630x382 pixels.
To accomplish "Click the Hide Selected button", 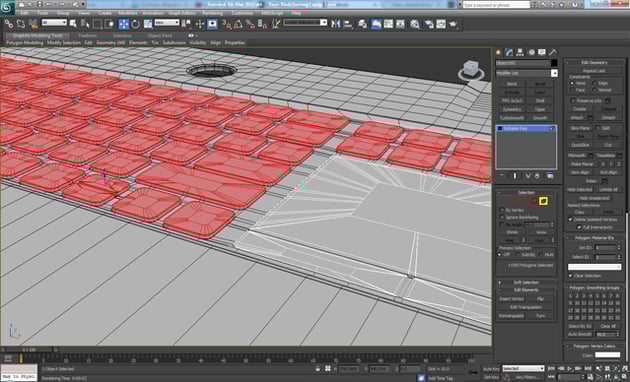I will tap(580, 190).
